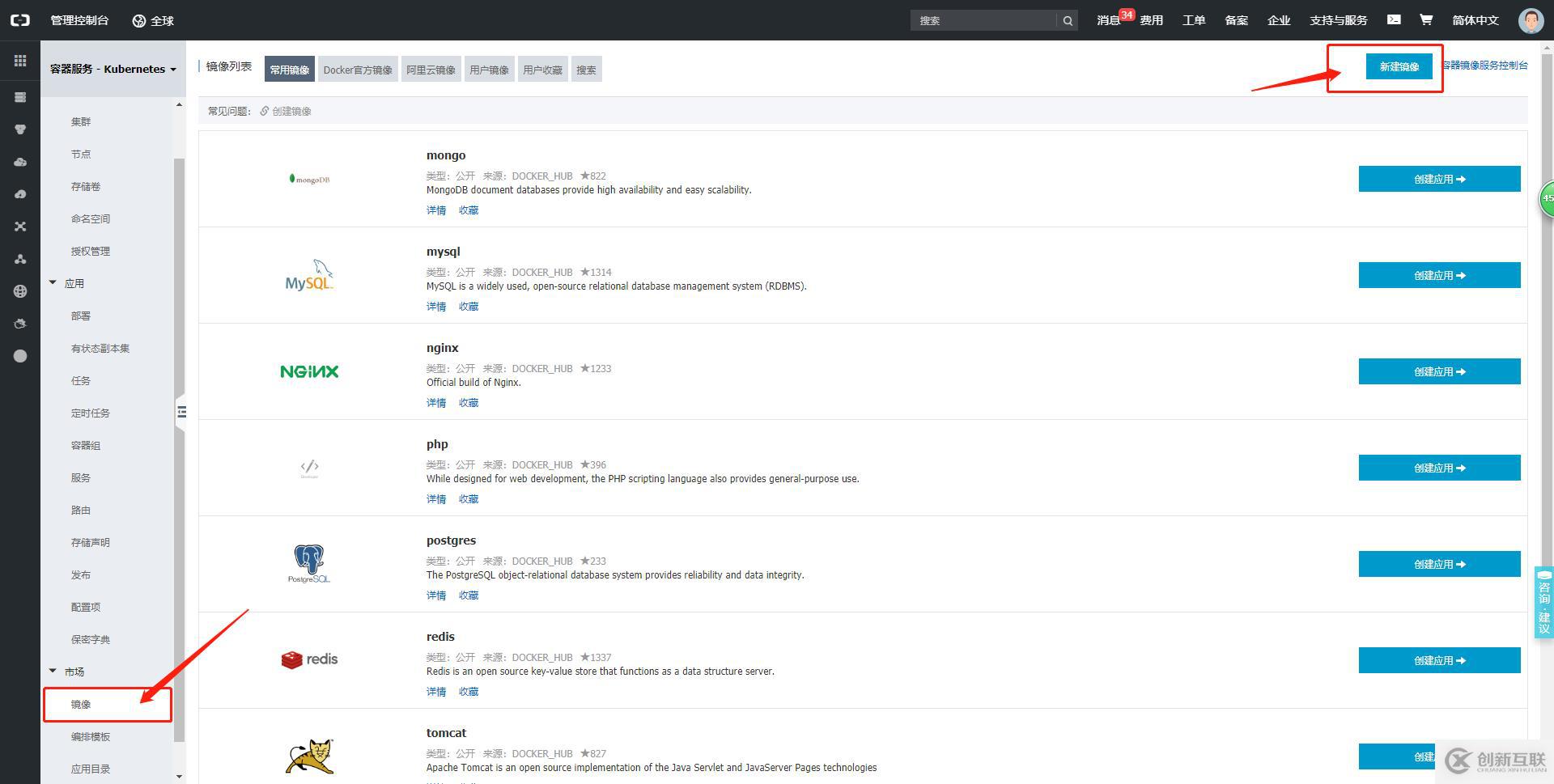Viewport: 1554px width, 784px height.
Task: Click the globe icon next to 全球
Action: pyautogui.click(x=139, y=20)
